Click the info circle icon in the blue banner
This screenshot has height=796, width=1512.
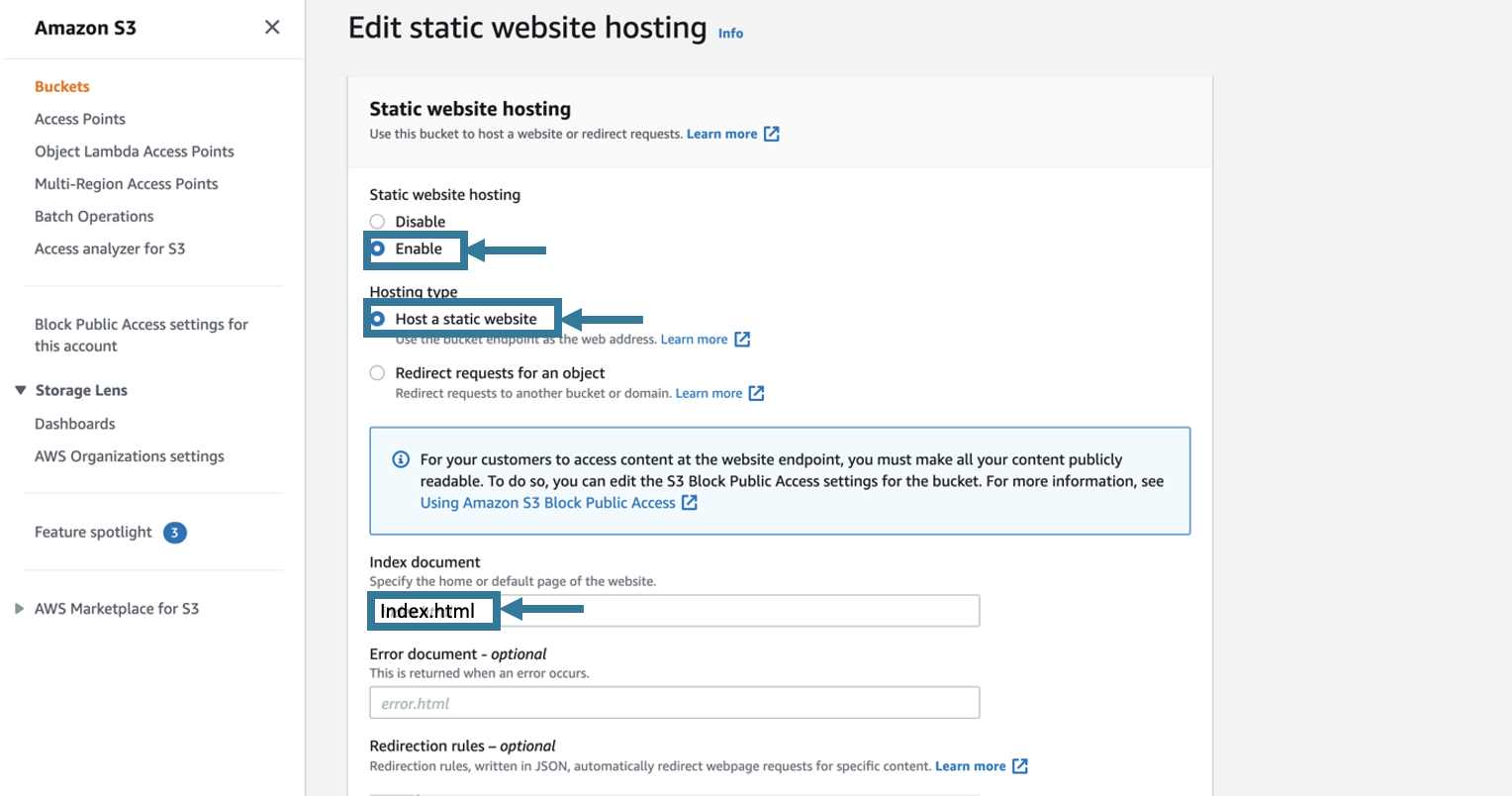(x=400, y=459)
